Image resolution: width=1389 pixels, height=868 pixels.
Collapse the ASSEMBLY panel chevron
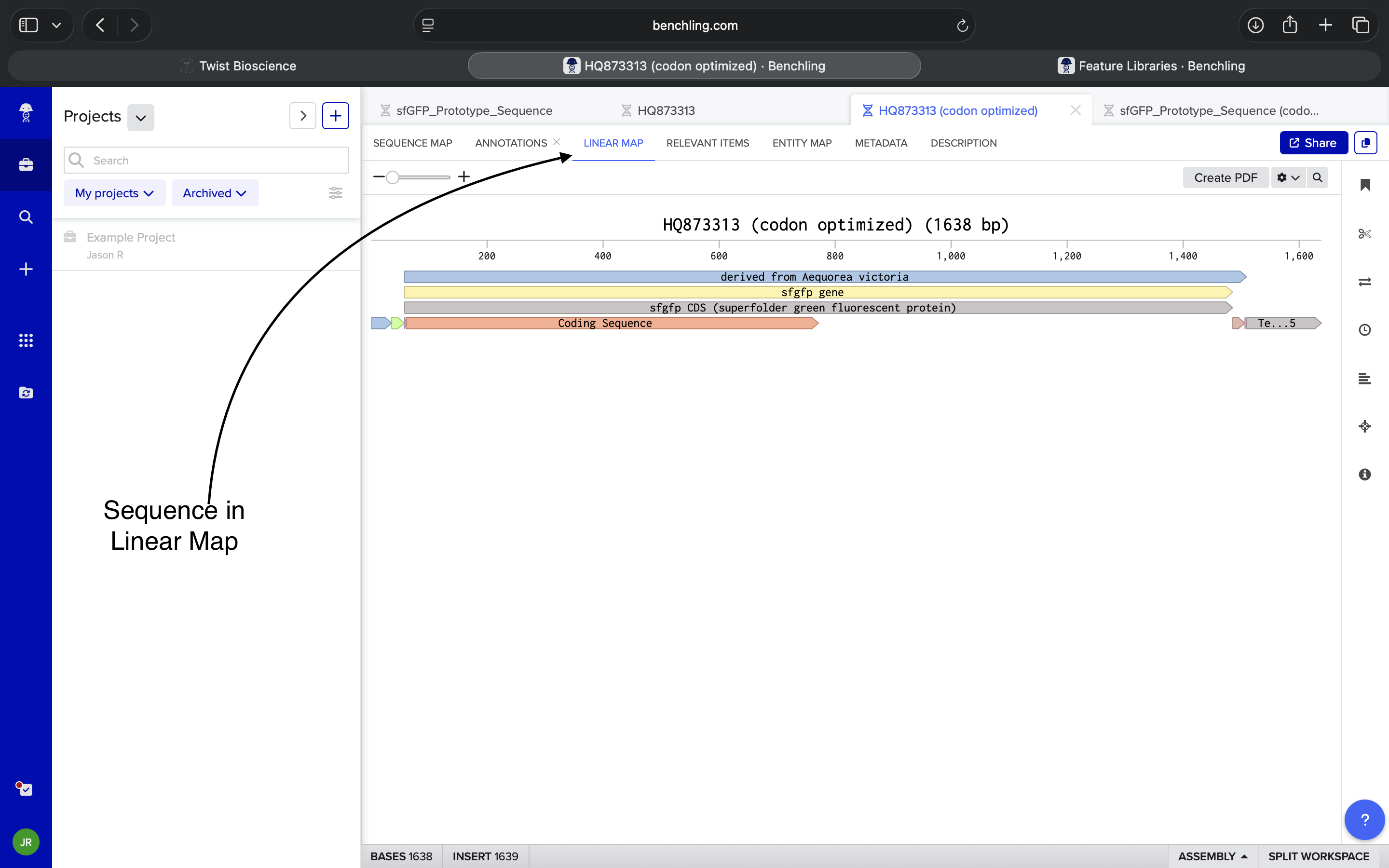pyautogui.click(x=1244, y=855)
